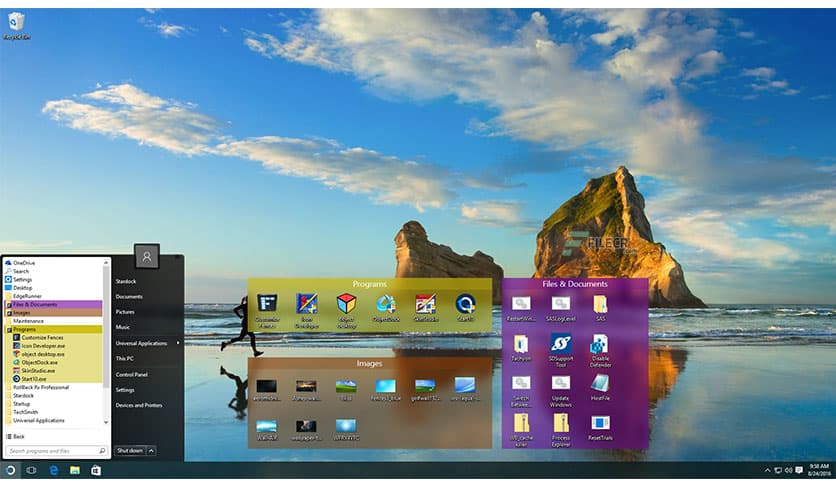Click the Start10 start button on taskbar
This screenshot has width=836, height=484.
10,470
